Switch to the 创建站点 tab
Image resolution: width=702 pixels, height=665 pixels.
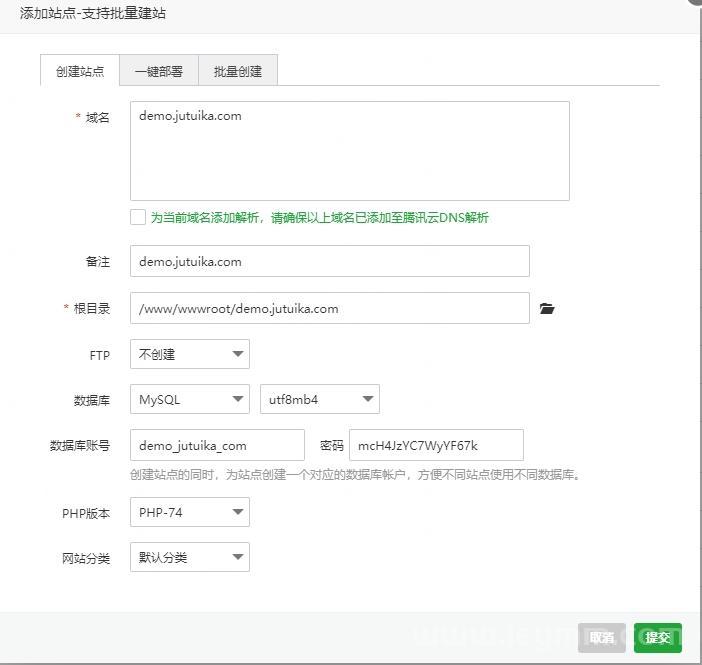(x=80, y=71)
